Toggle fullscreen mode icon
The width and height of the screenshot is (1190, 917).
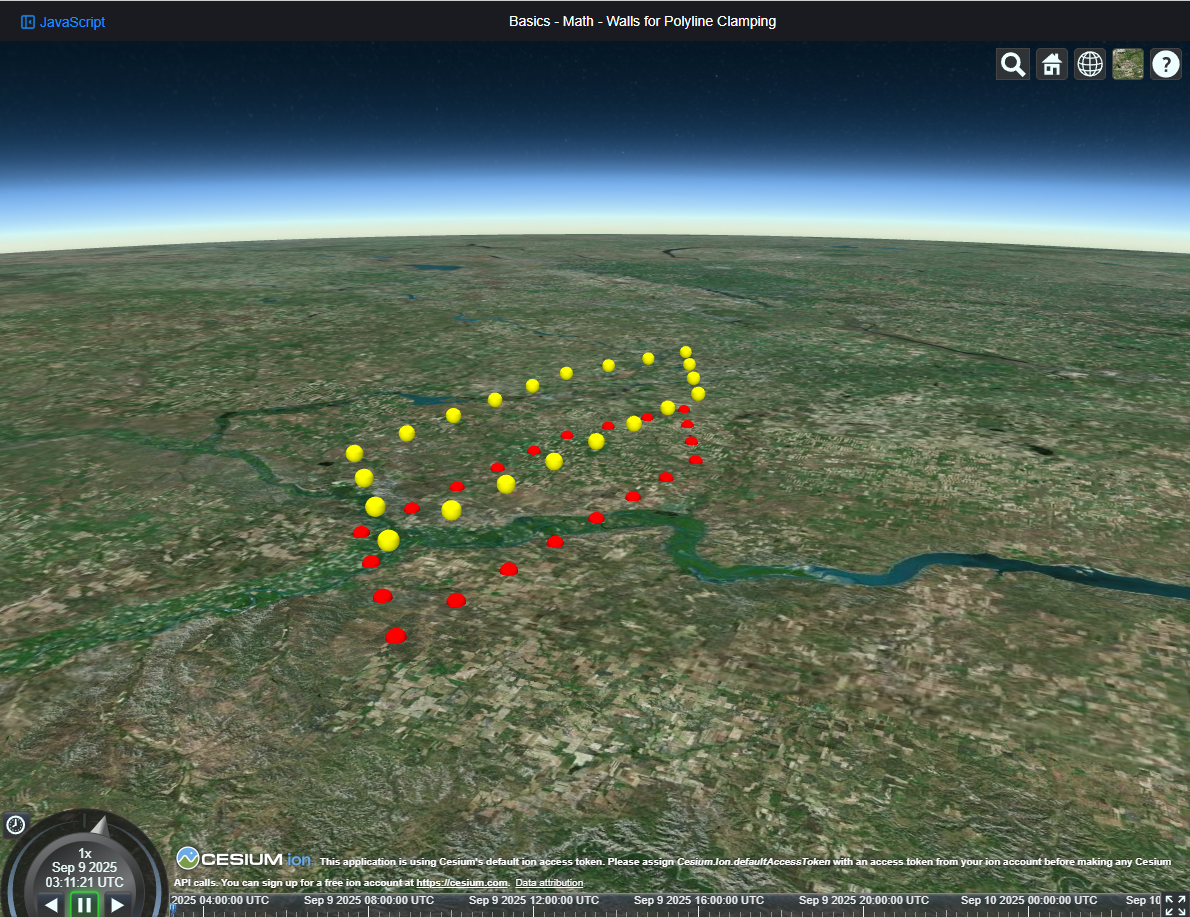[x=1176, y=905]
